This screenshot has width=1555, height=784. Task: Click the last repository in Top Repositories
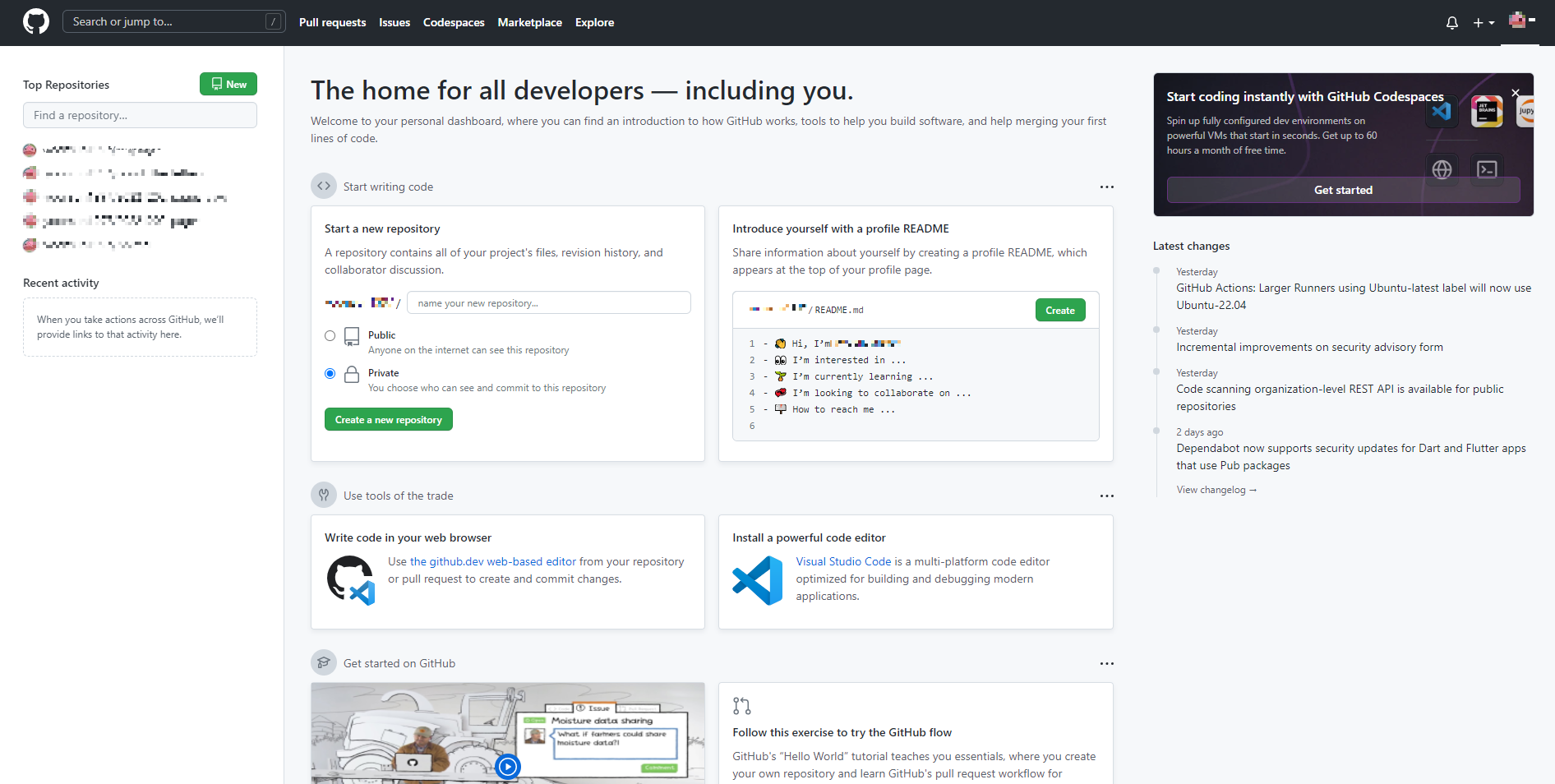(86, 244)
